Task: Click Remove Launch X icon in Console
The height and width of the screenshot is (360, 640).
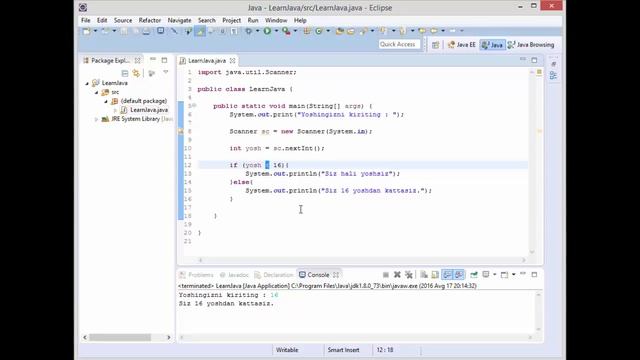Action: (397, 275)
